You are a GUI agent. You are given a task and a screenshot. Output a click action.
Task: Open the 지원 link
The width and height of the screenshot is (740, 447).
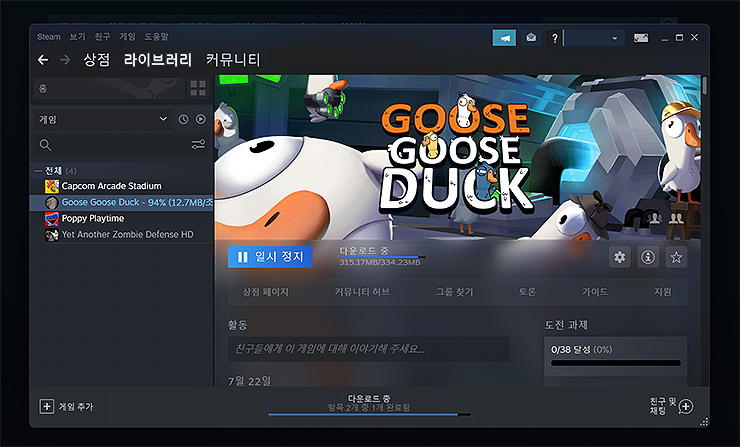(663, 292)
